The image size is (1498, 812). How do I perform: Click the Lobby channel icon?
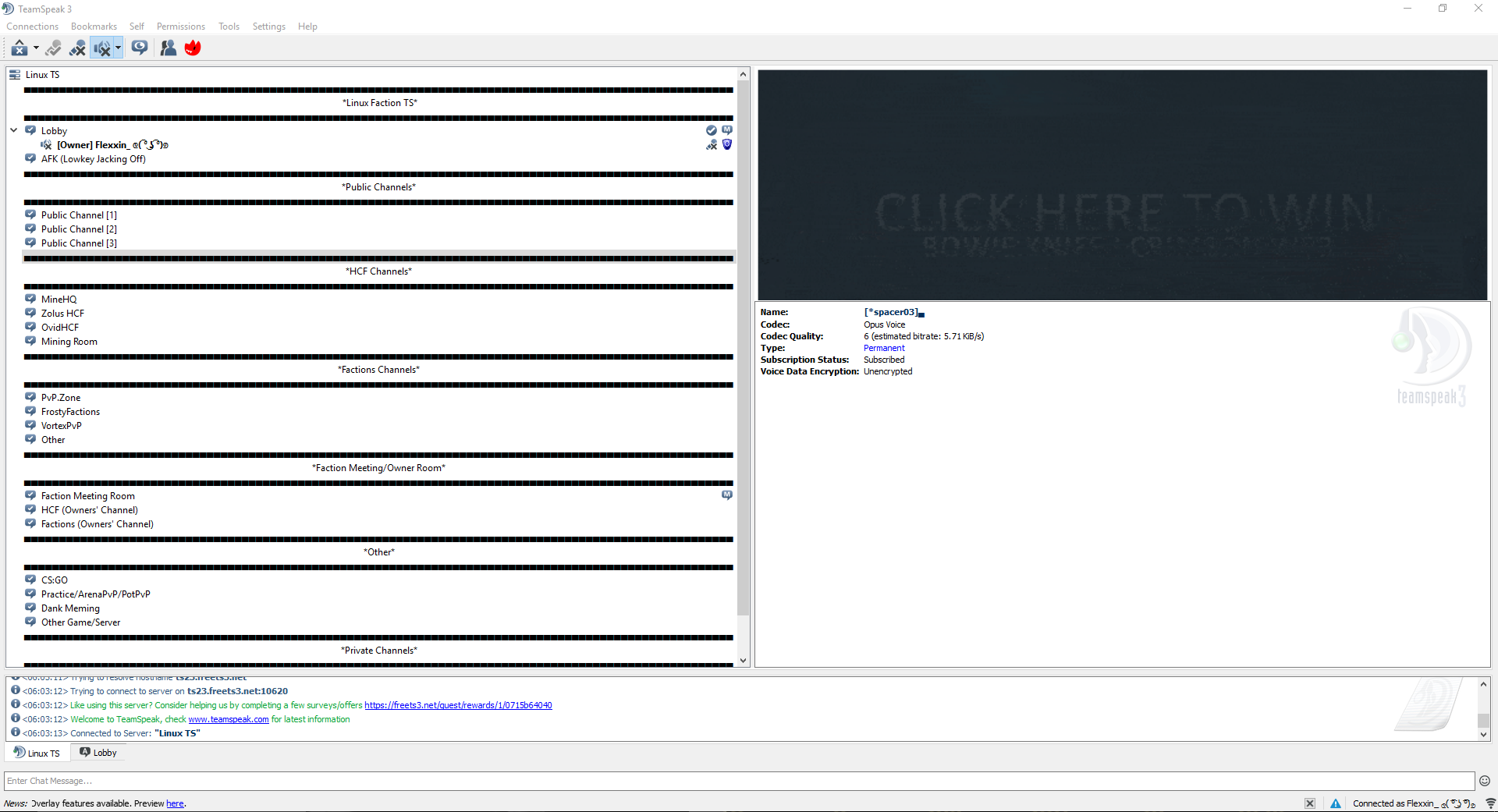[x=30, y=130]
